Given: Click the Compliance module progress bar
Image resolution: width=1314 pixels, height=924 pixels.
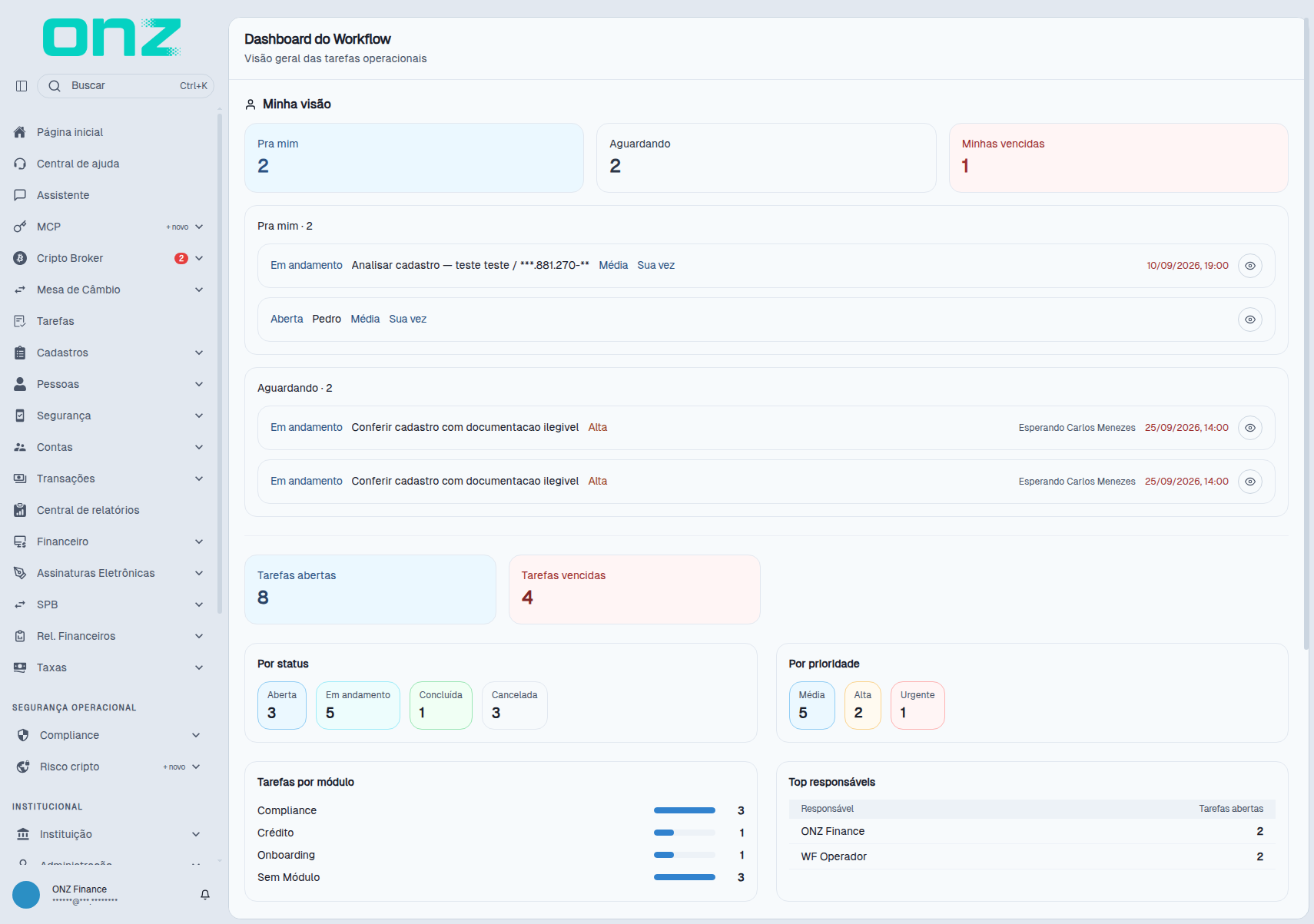Looking at the screenshot, I should (685, 810).
